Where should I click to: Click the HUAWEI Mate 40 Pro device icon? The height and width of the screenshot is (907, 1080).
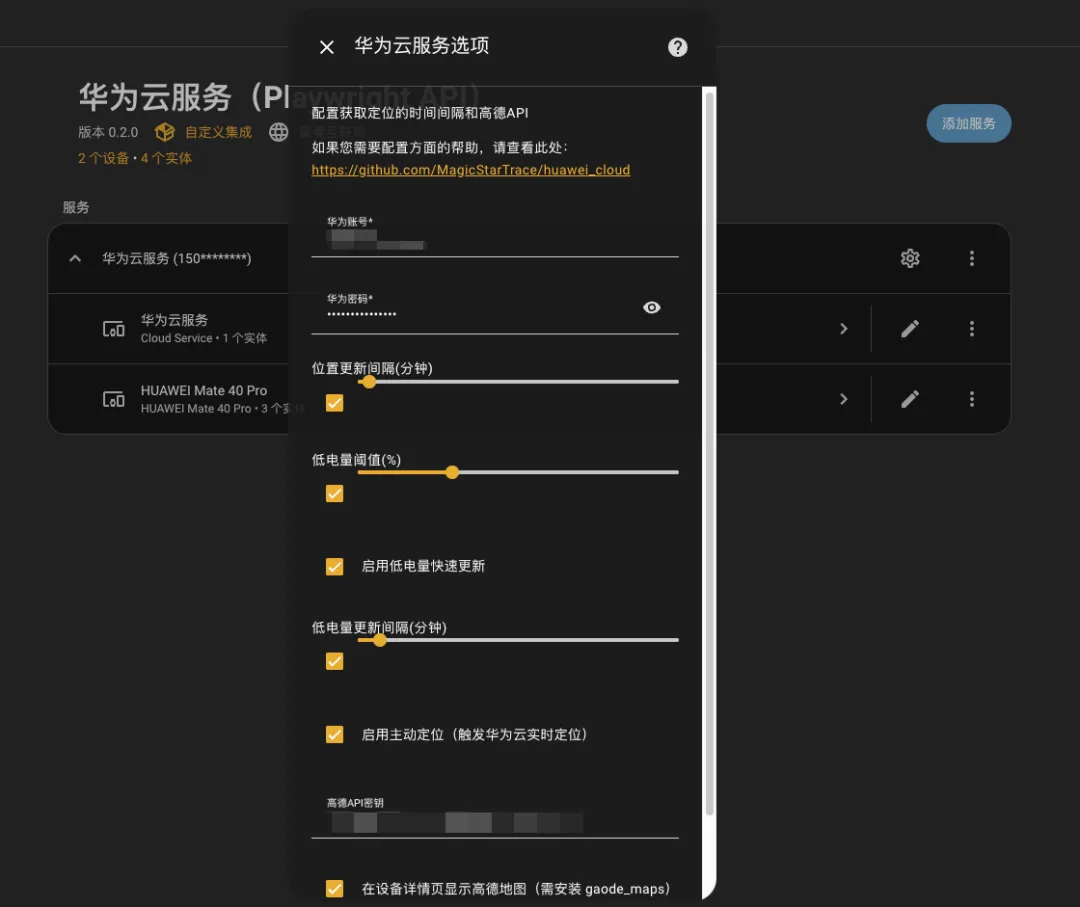coord(114,399)
